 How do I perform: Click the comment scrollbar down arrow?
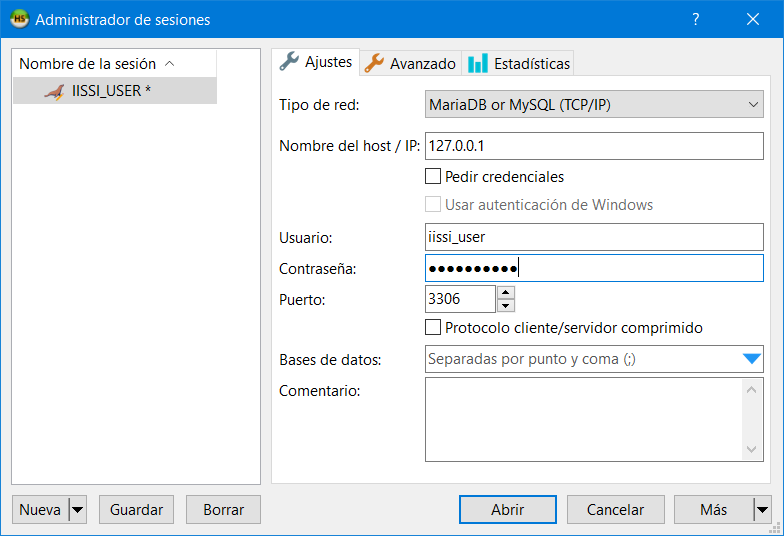(x=752, y=449)
